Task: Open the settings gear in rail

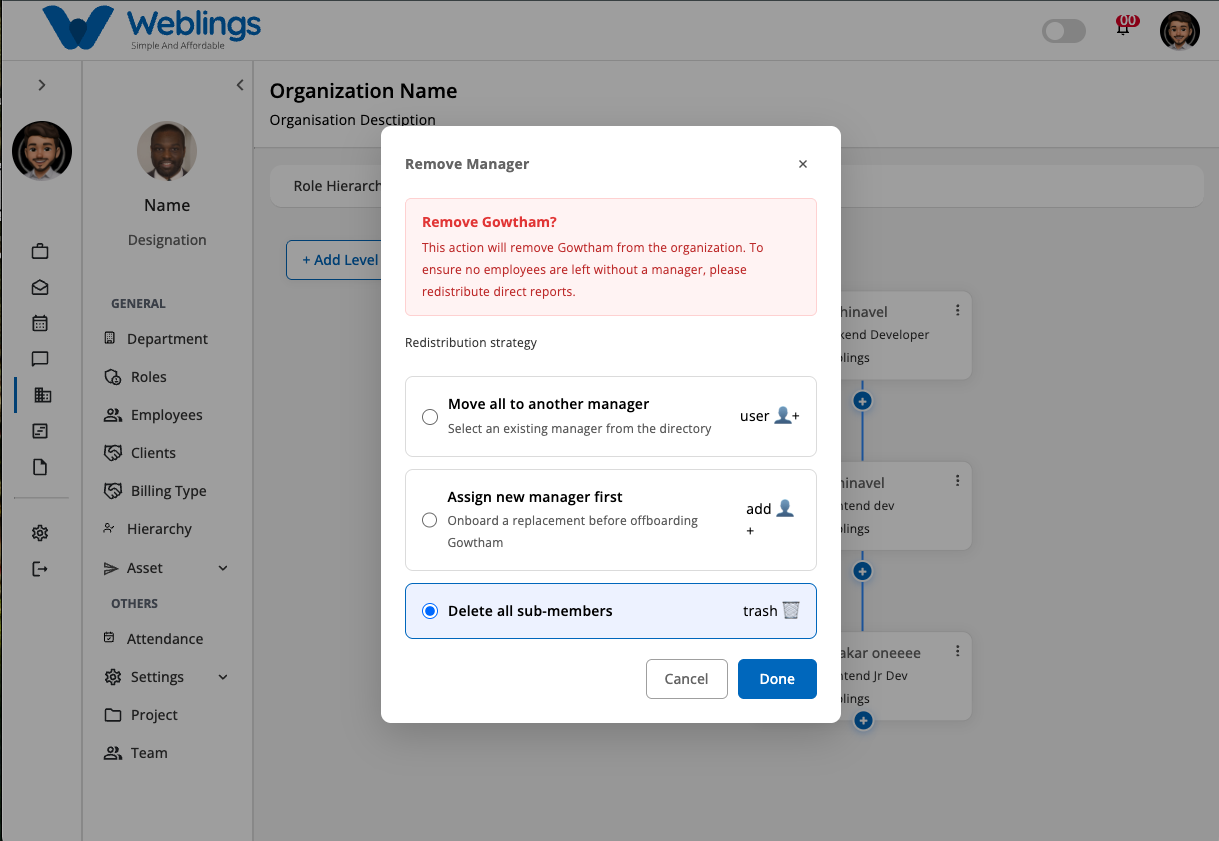Action: 40,533
